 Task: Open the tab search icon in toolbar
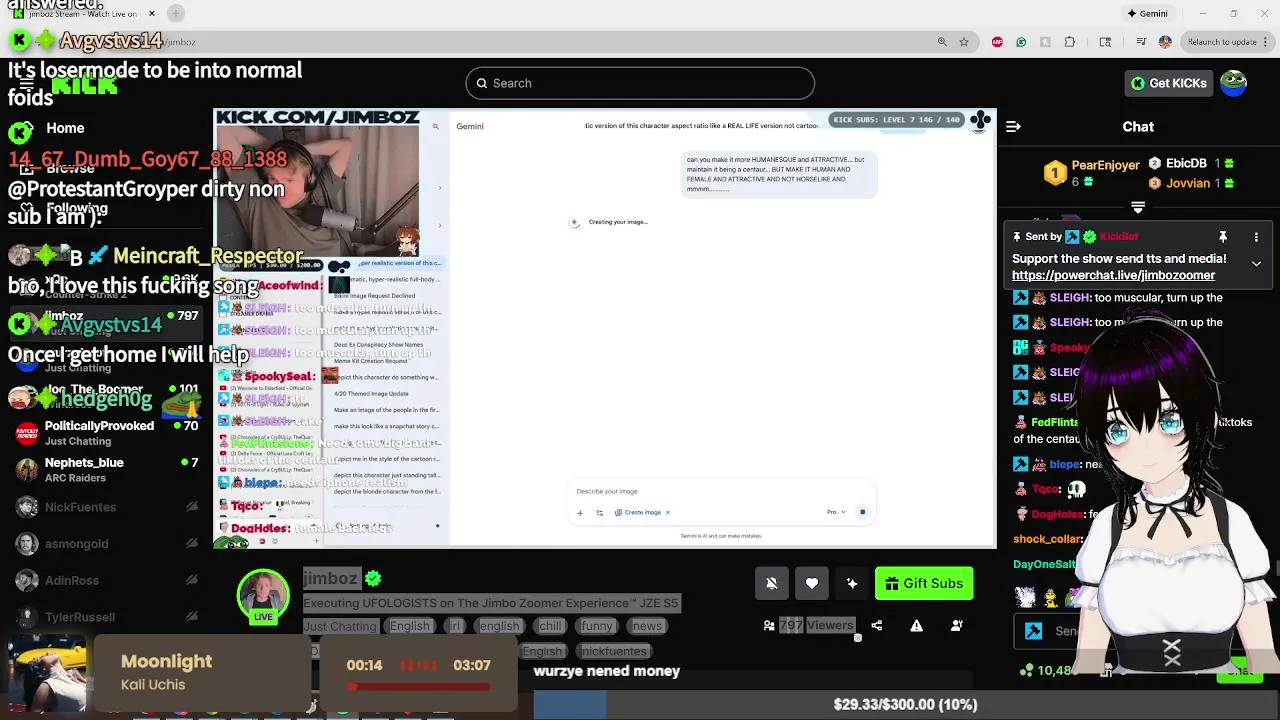click(x=1105, y=42)
